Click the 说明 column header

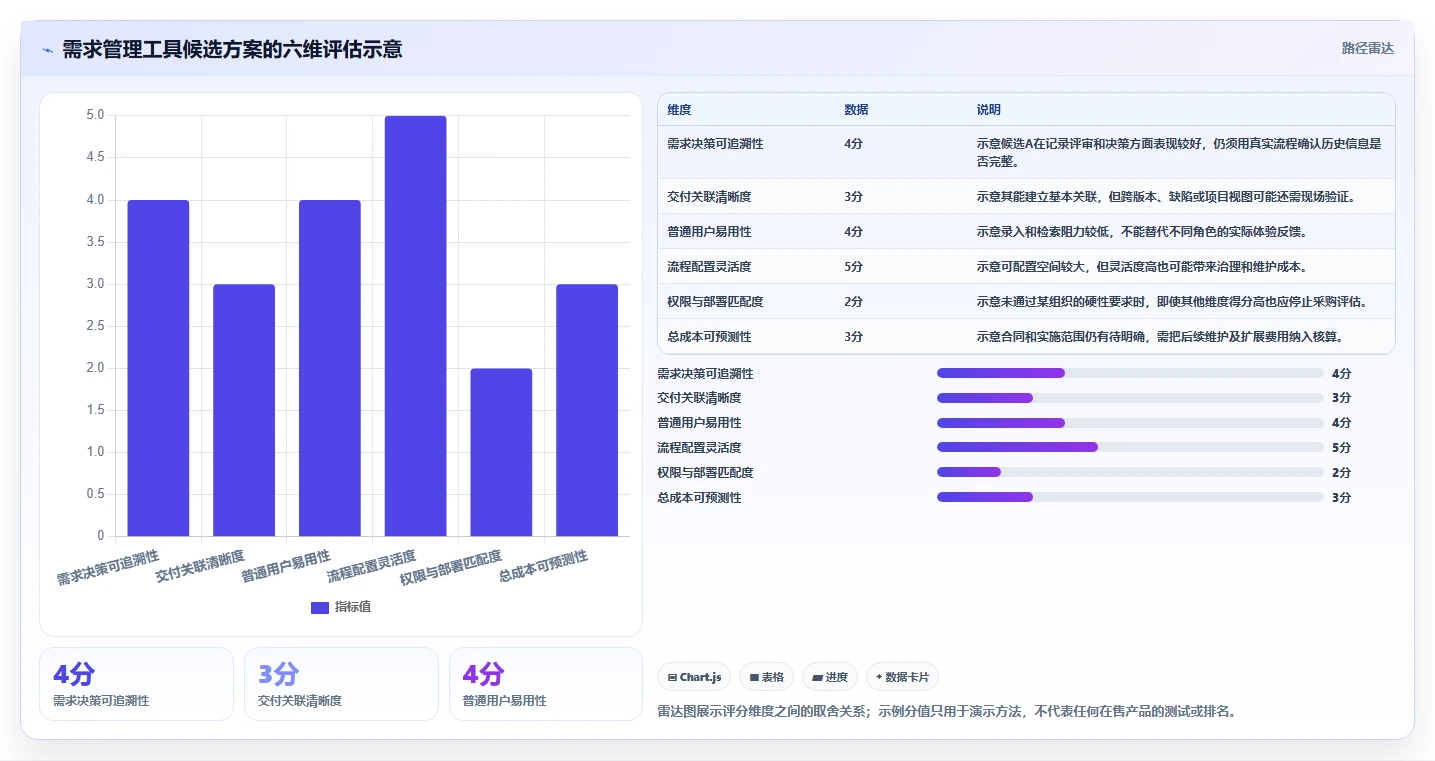(989, 110)
